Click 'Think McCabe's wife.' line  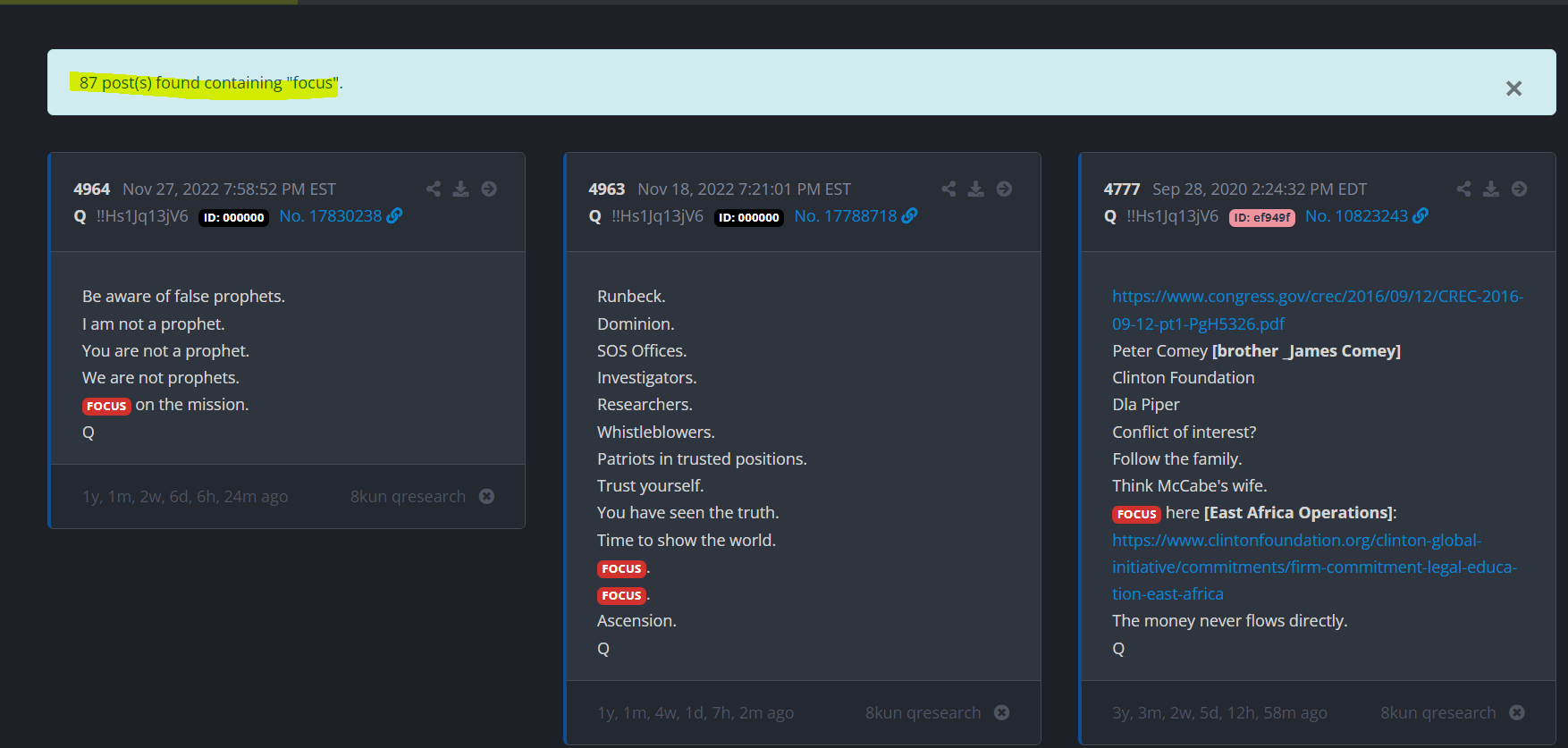1190,485
